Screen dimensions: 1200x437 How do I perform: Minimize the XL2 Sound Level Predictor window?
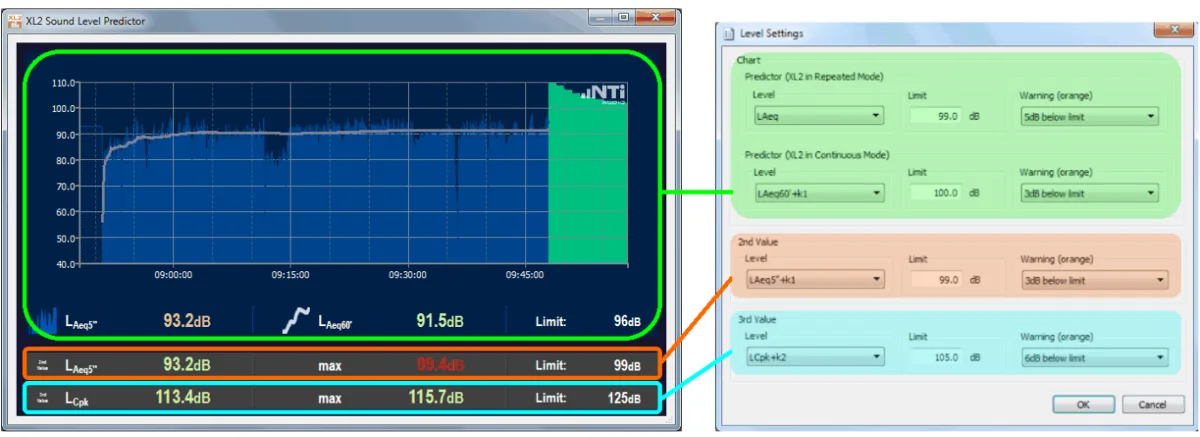coord(598,17)
